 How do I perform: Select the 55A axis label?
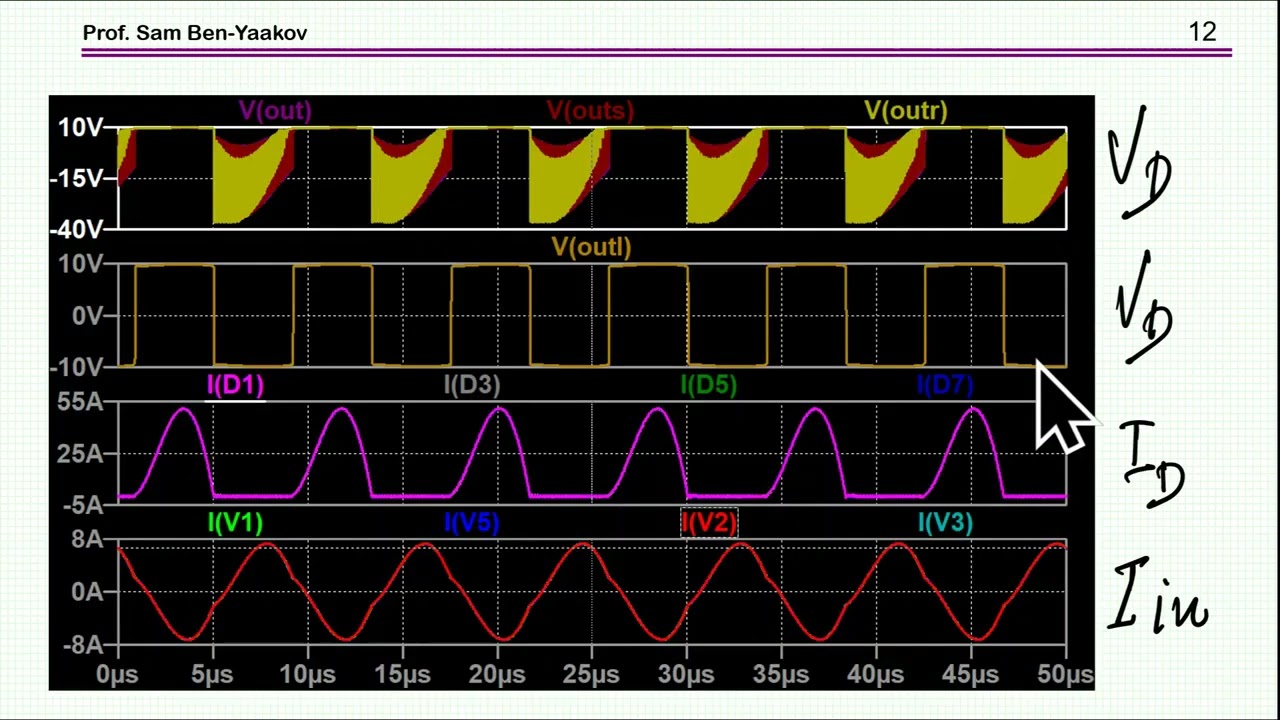coord(81,402)
